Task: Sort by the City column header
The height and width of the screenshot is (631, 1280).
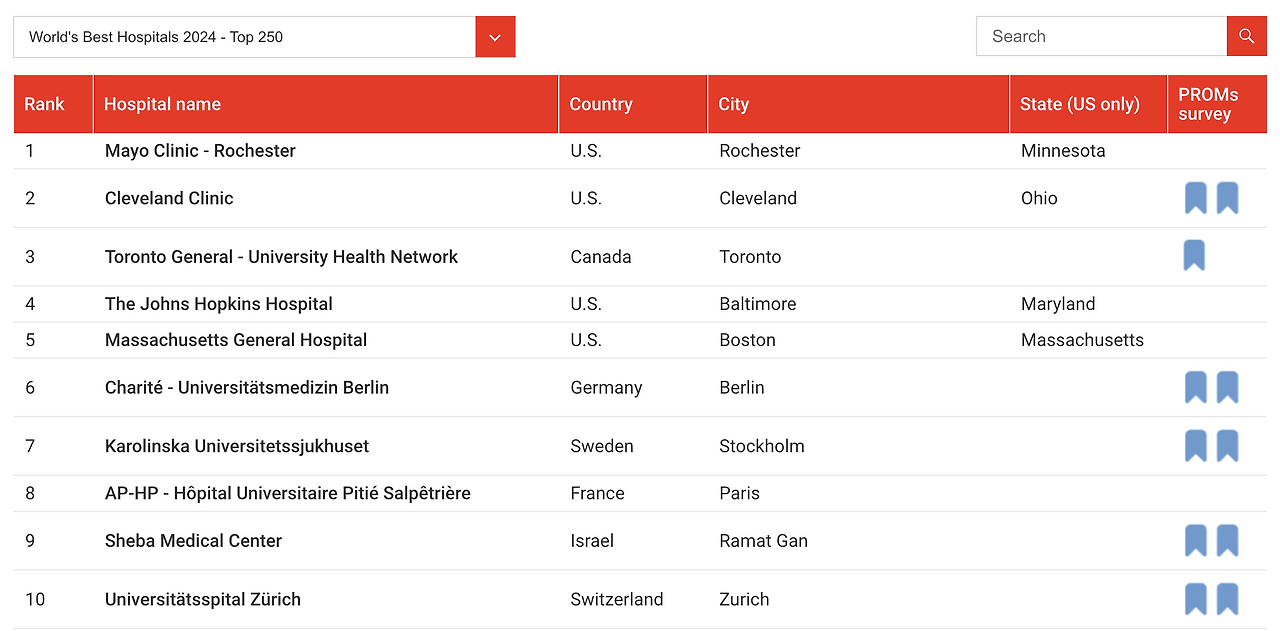Action: [858, 104]
